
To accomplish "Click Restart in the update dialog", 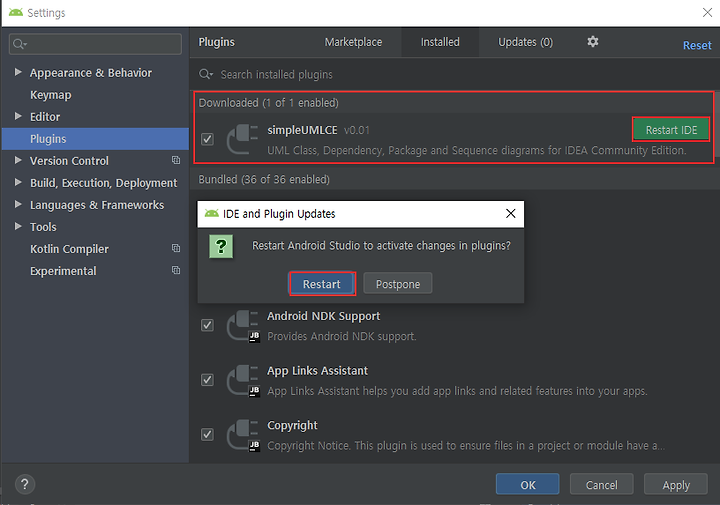I will tap(322, 284).
